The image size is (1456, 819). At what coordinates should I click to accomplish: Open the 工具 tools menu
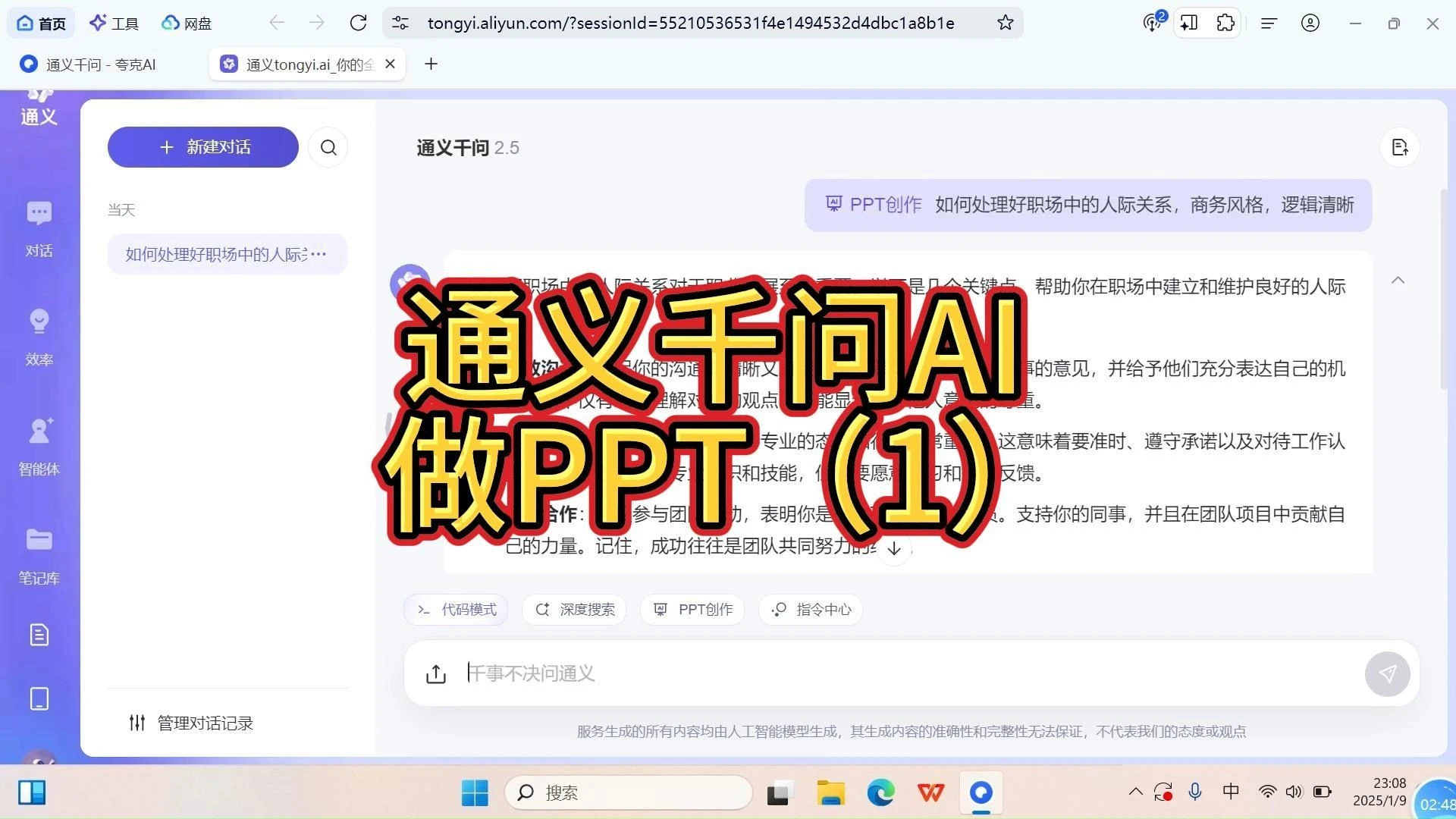(x=114, y=24)
